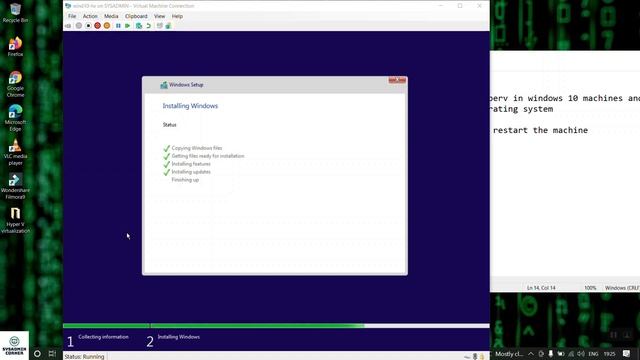
Task: Click the ENG language indicator
Action: pos(593,353)
